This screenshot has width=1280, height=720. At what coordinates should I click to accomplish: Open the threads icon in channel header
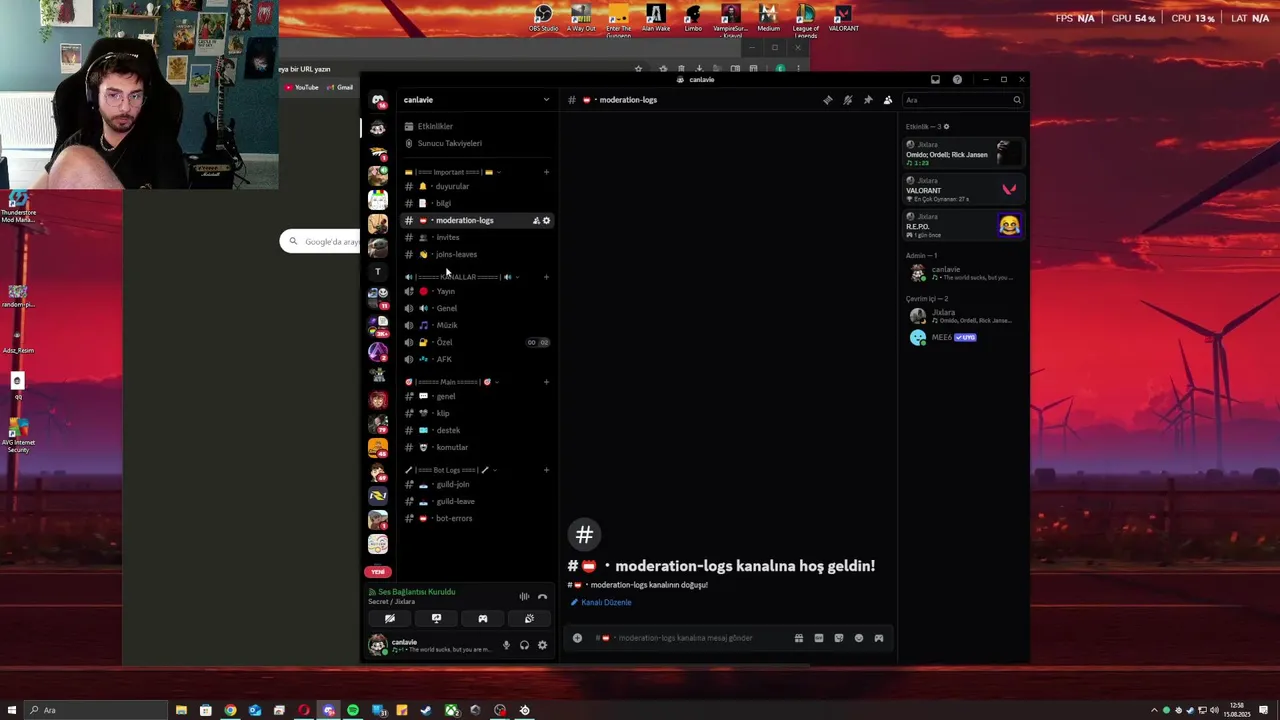[827, 100]
